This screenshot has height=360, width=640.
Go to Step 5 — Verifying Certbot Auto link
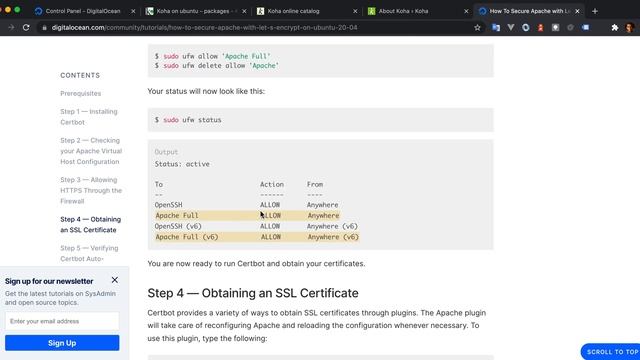(x=89, y=253)
